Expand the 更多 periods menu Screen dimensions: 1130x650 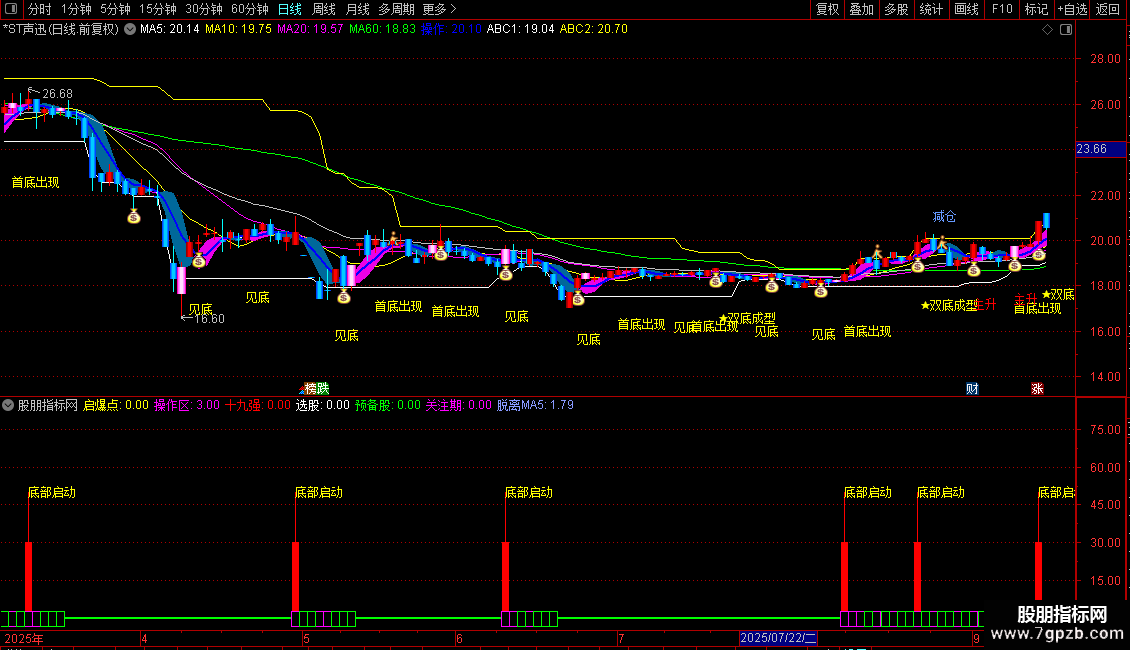click(x=439, y=9)
